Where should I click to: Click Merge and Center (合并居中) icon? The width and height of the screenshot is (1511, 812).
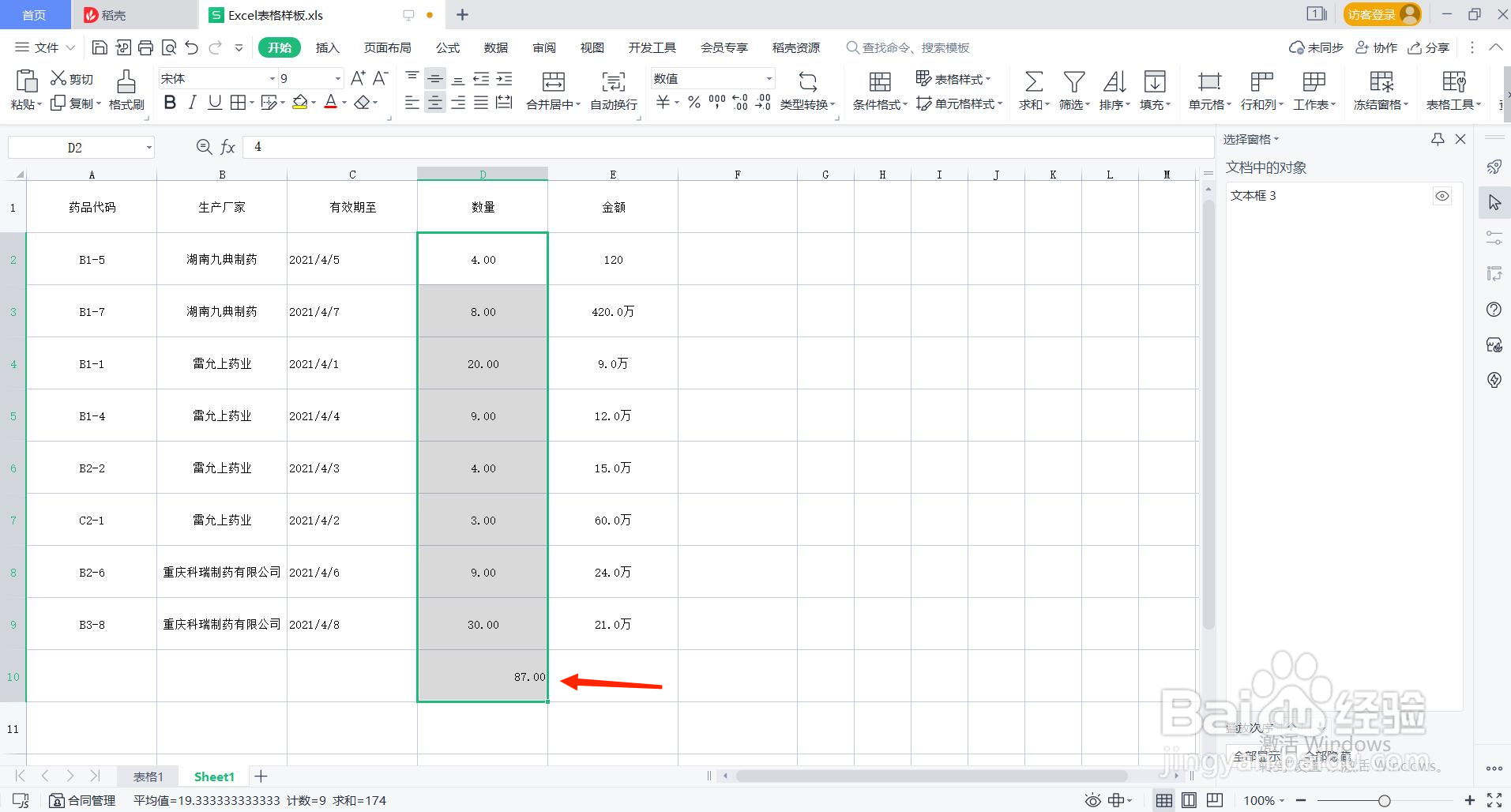[553, 82]
